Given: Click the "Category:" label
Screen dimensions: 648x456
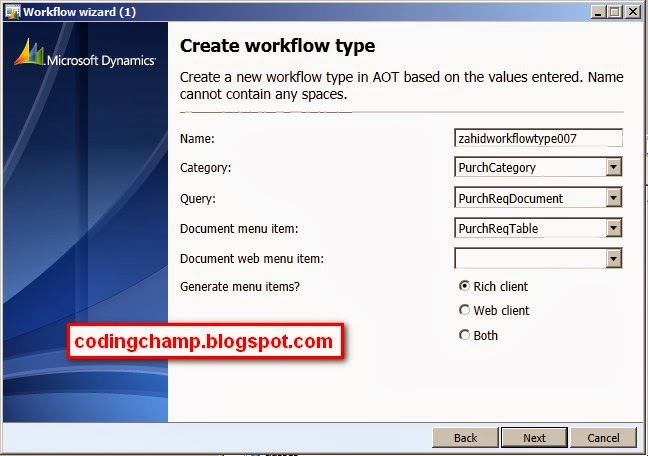Looking at the screenshot, I should (x=205, y=168).
